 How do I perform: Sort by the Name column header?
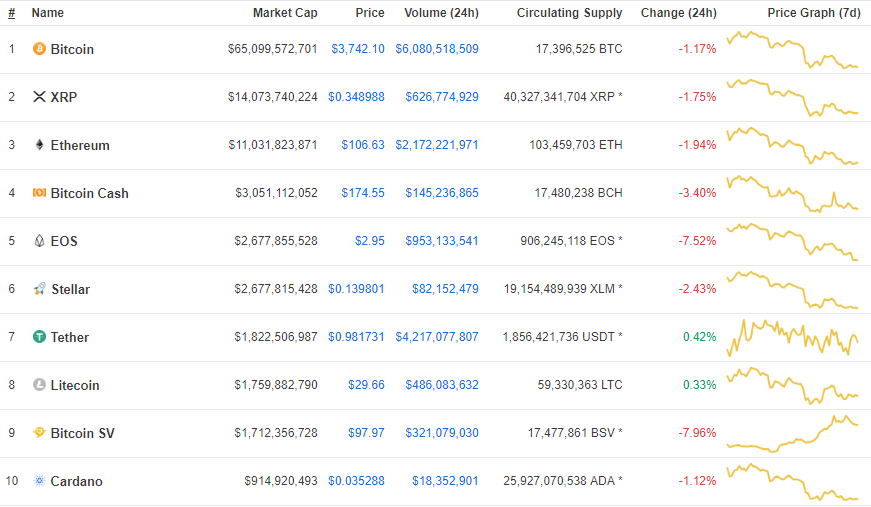click(47, 13)
